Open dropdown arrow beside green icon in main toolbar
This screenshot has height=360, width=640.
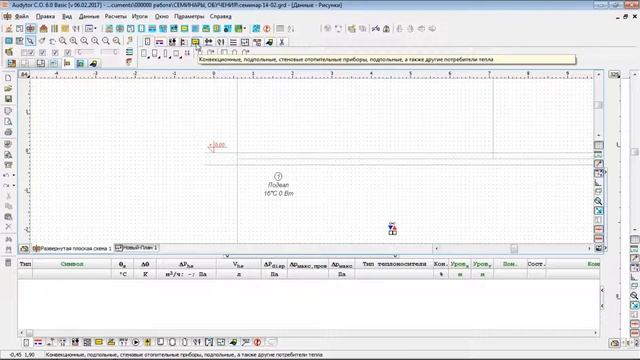[x=244, y=29]
